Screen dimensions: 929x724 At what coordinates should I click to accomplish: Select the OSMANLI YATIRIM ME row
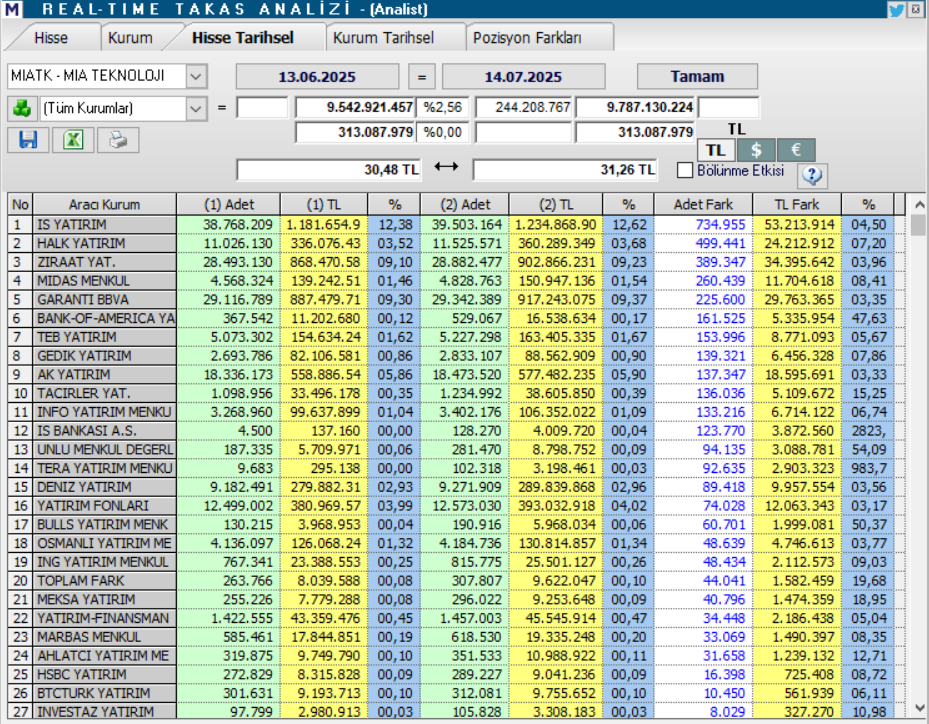(x=456, y=544)
